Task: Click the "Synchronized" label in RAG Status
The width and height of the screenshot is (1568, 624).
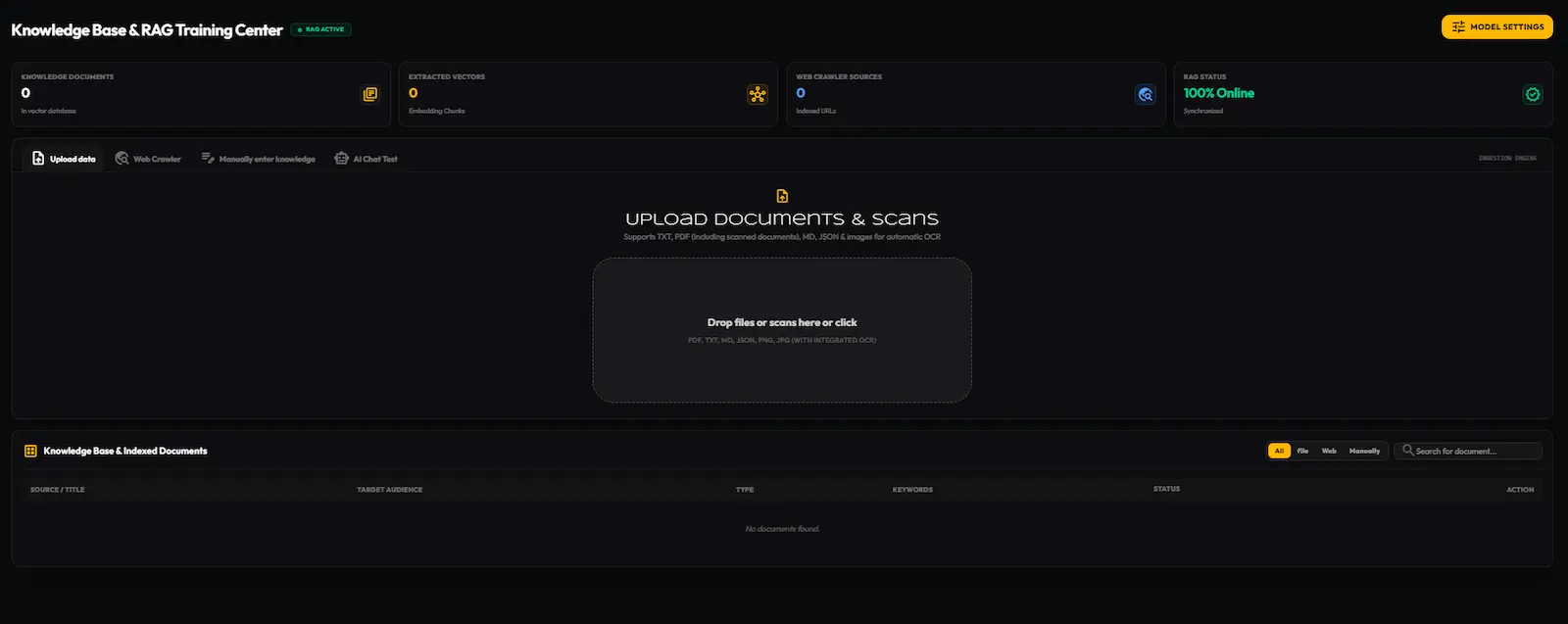Action: pos(1203,111)
